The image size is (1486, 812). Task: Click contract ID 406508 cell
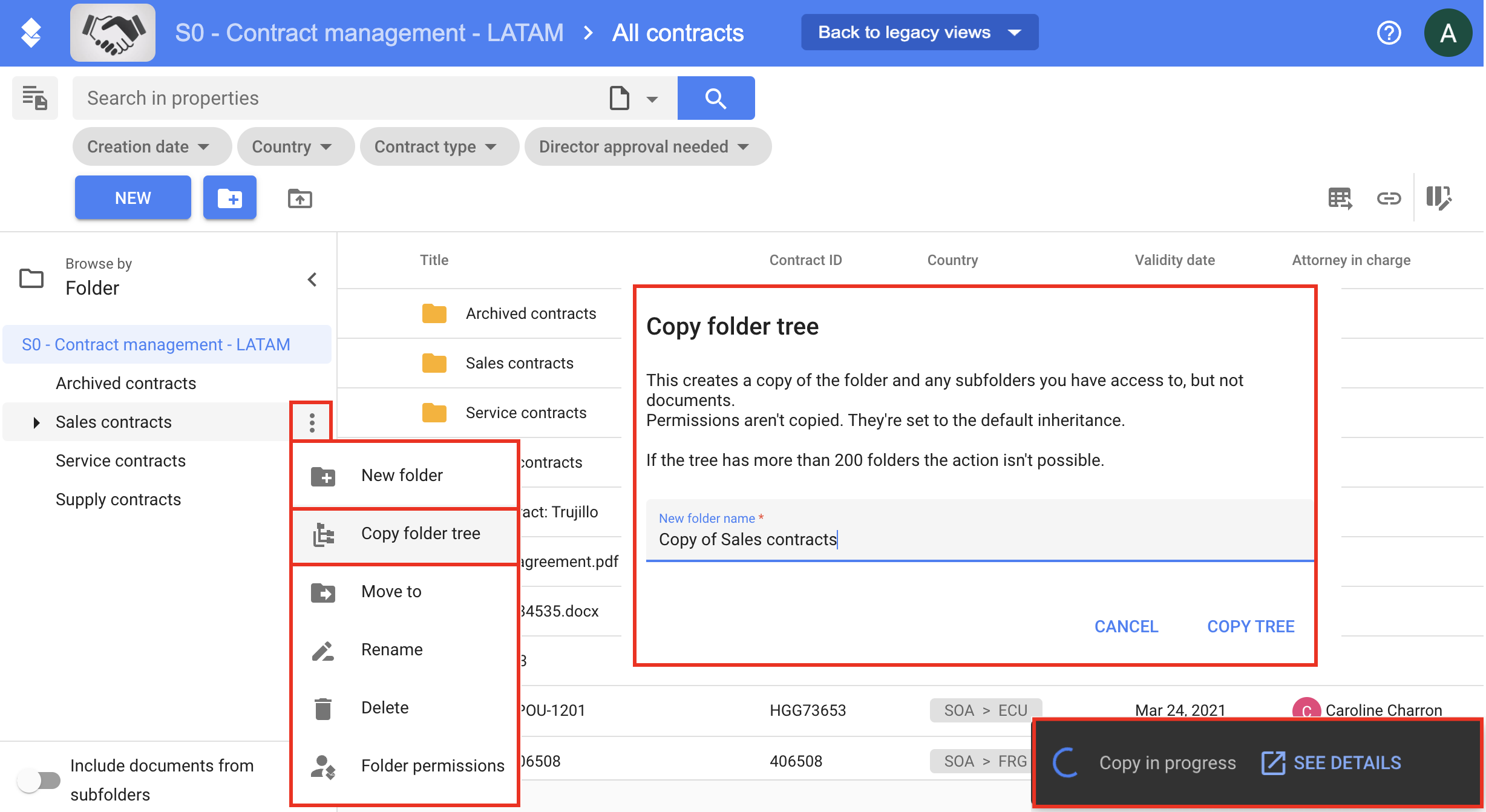(796, 761)
